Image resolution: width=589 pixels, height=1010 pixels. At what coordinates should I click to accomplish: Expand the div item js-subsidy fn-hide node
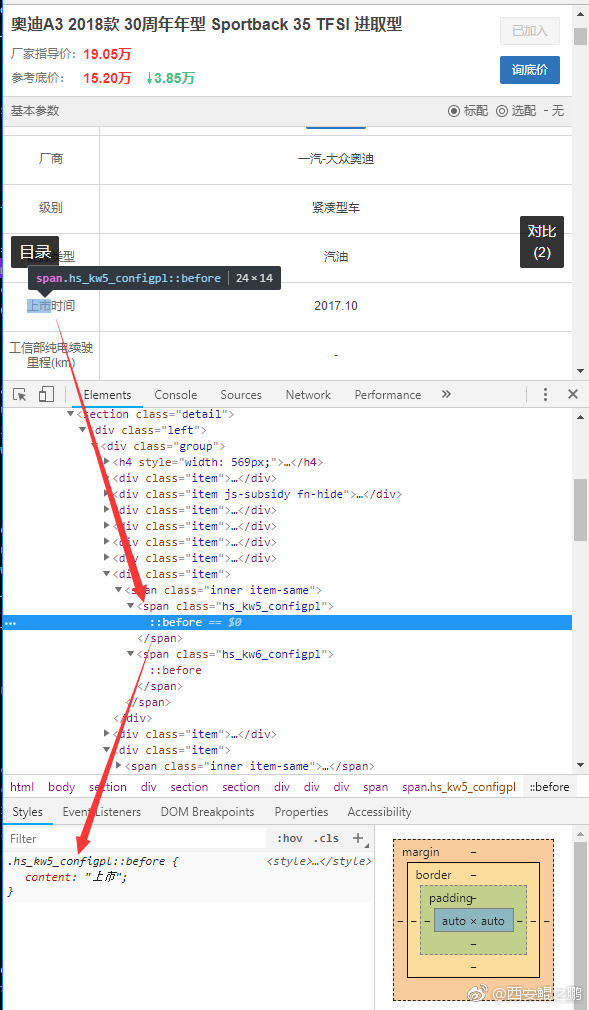coord(107,494)
